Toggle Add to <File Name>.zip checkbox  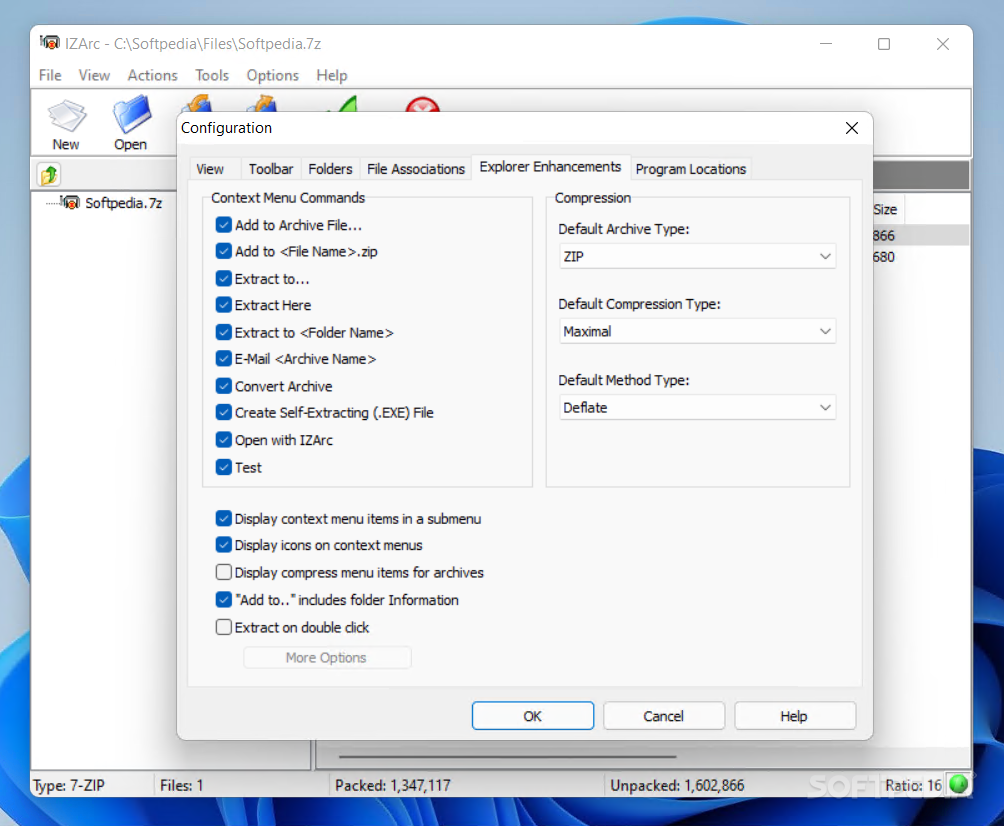coord(223,251)
